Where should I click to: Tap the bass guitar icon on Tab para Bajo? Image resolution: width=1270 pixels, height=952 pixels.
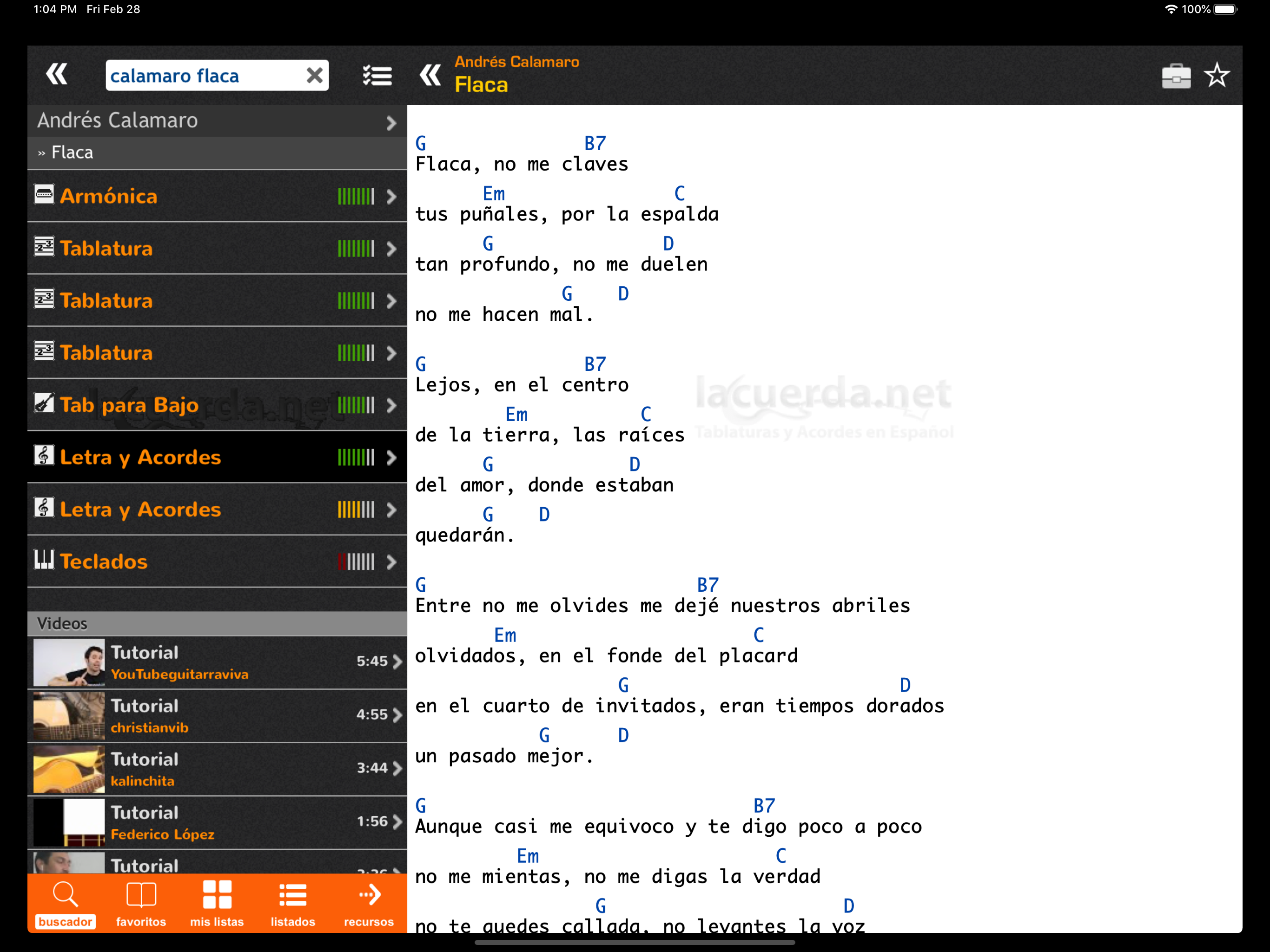click(x=44, y=403)
